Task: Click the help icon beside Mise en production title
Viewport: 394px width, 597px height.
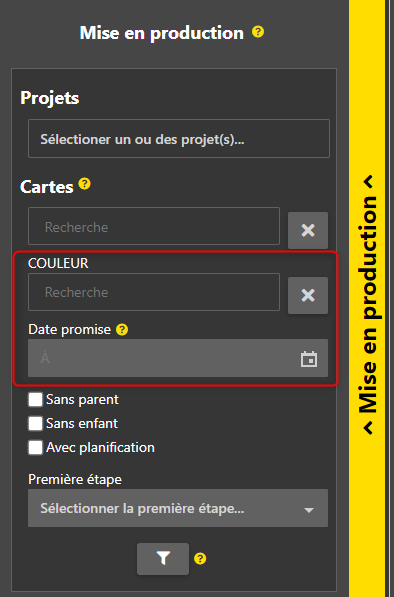Action: click(x=258, y=32)
